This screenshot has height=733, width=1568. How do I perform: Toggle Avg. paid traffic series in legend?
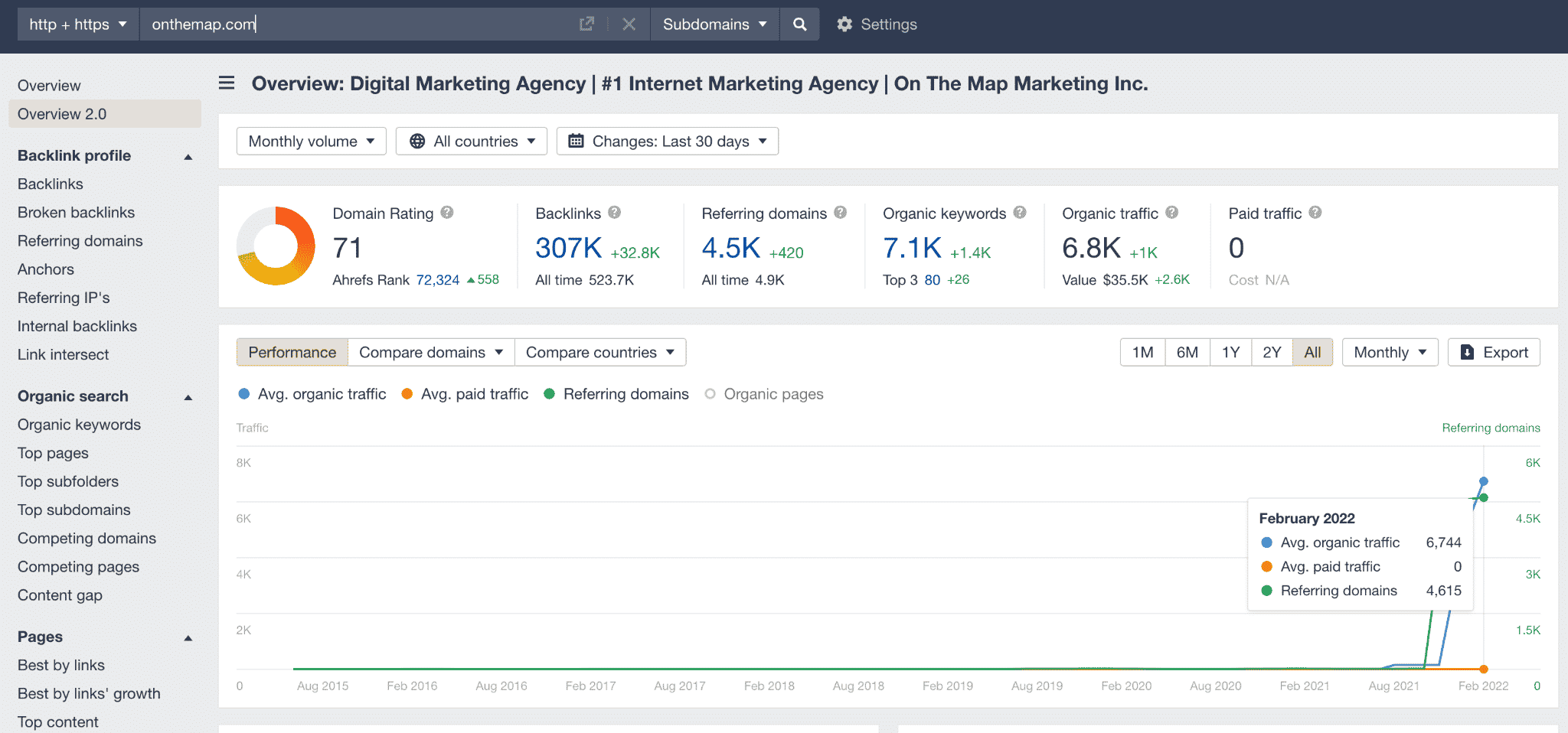(x=465, y=394)
